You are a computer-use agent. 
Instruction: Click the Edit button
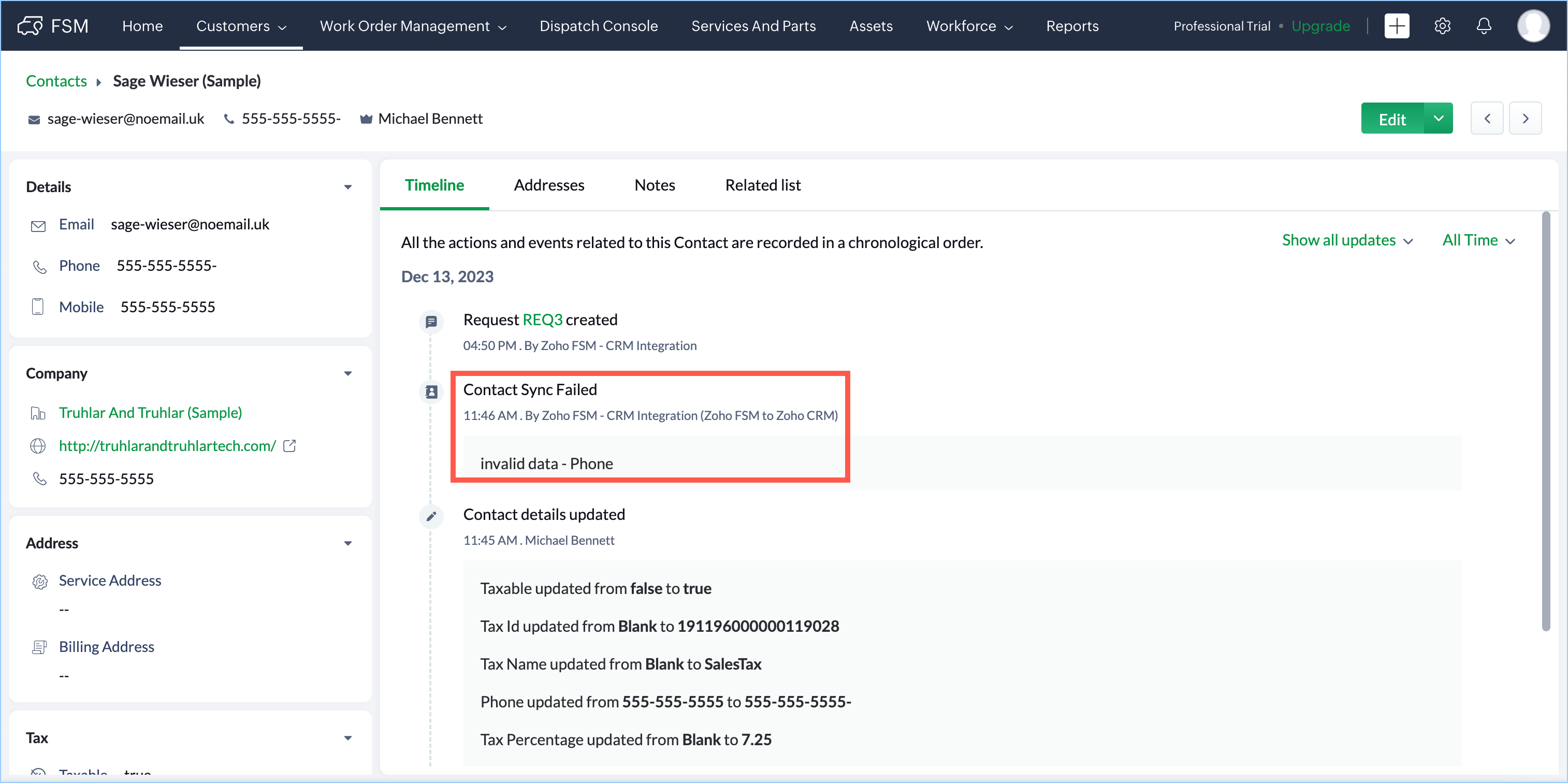coord(1391,119)
